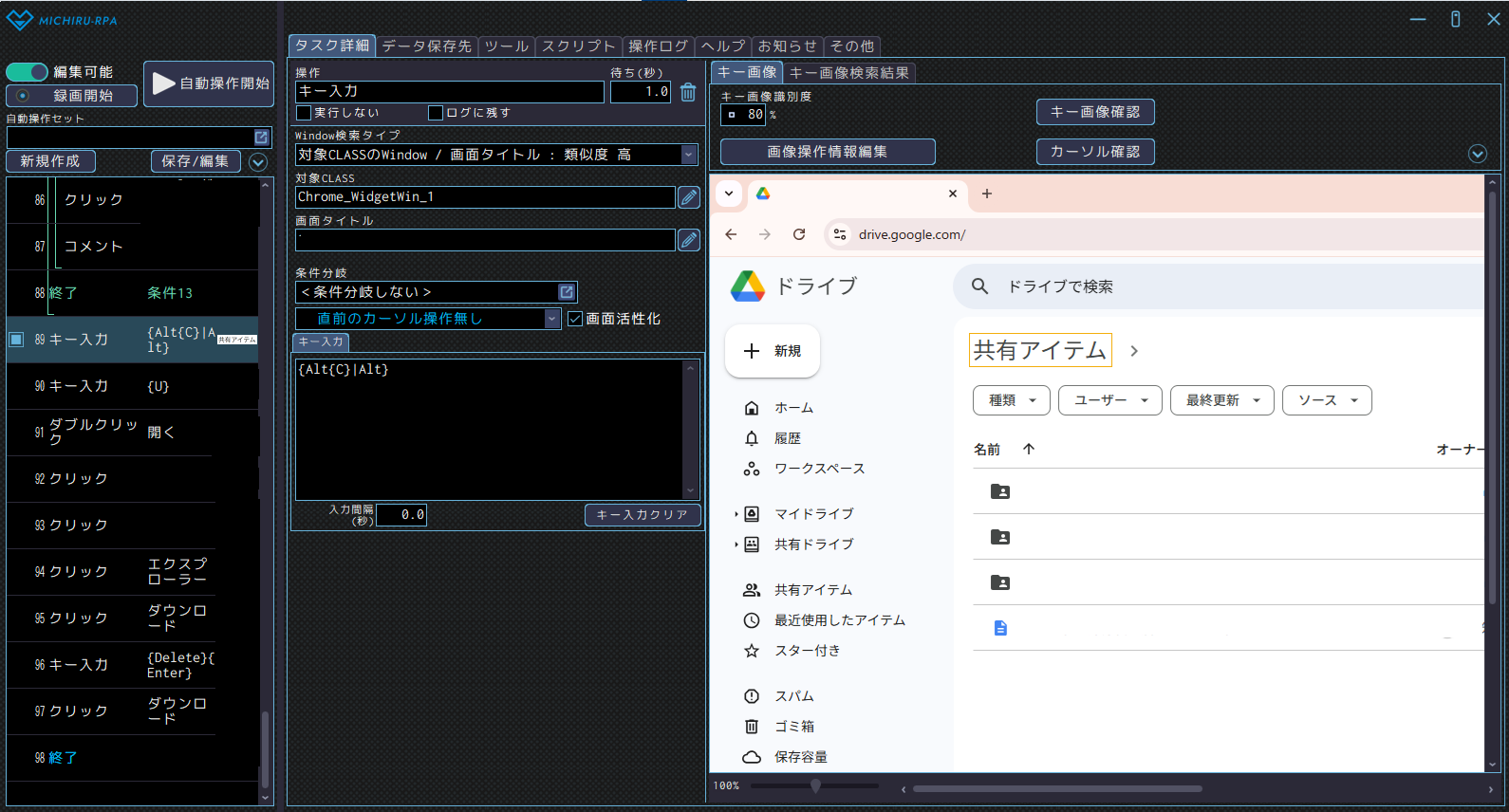This screenshot has height=812, width=1509.
Task: Enable the 実行しない checkbox
Action: click(x=305, y=113)
